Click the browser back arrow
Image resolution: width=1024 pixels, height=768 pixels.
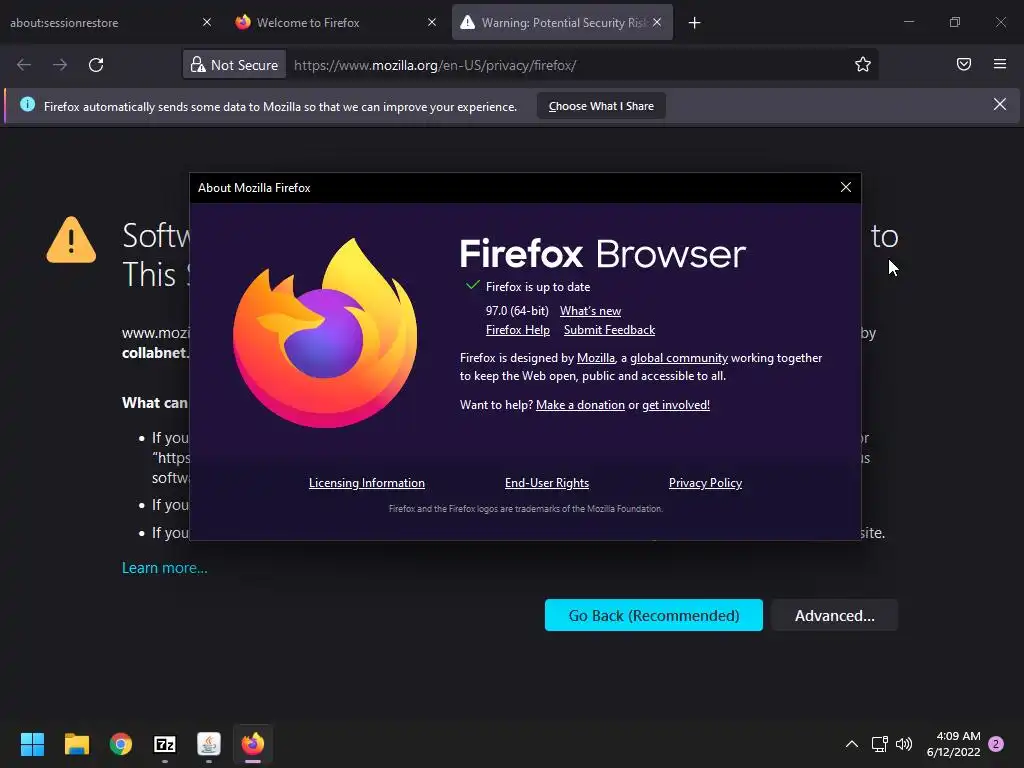point(24,65)
